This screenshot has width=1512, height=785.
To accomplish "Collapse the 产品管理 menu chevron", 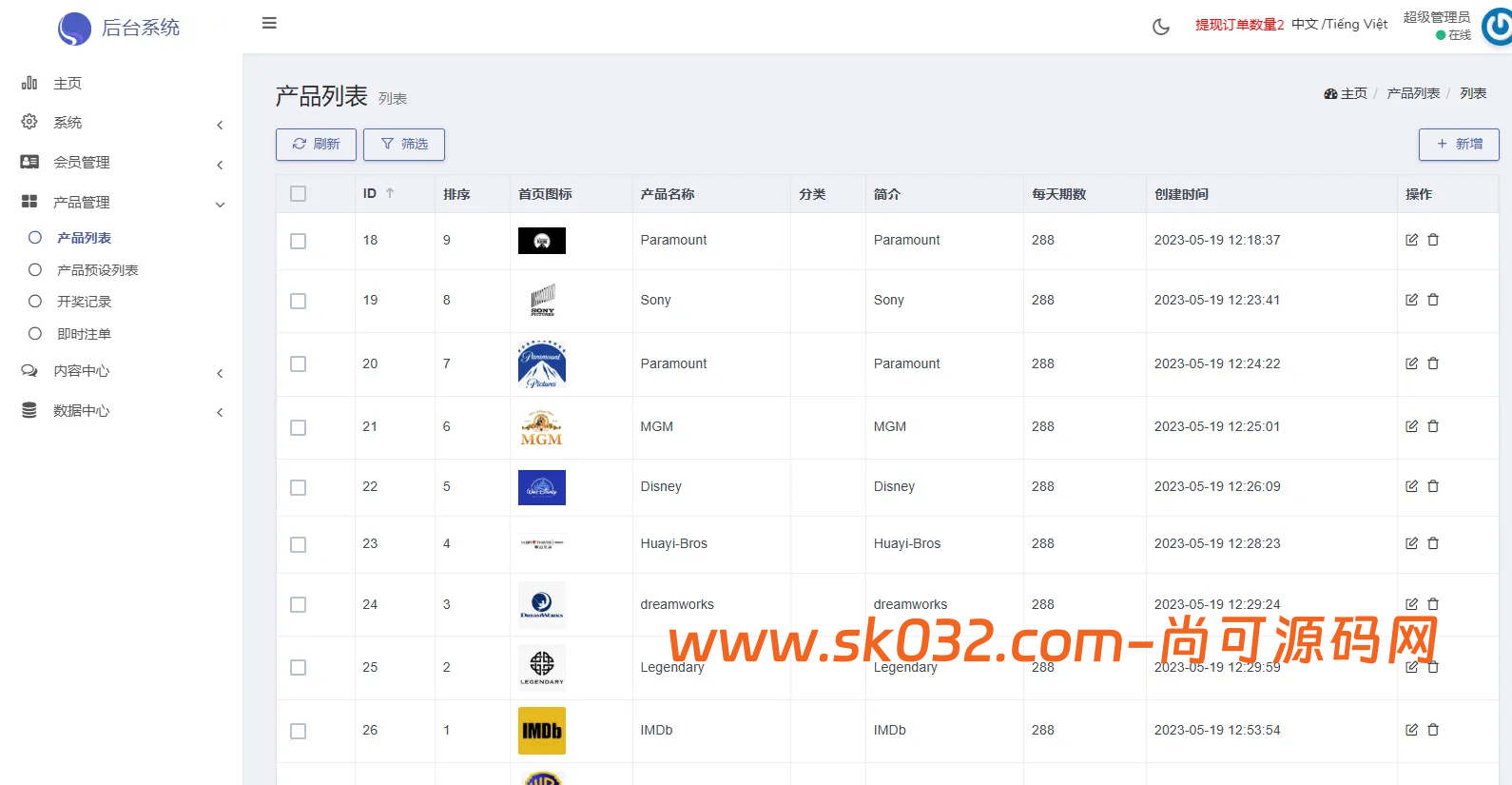I will pos(220,205).
